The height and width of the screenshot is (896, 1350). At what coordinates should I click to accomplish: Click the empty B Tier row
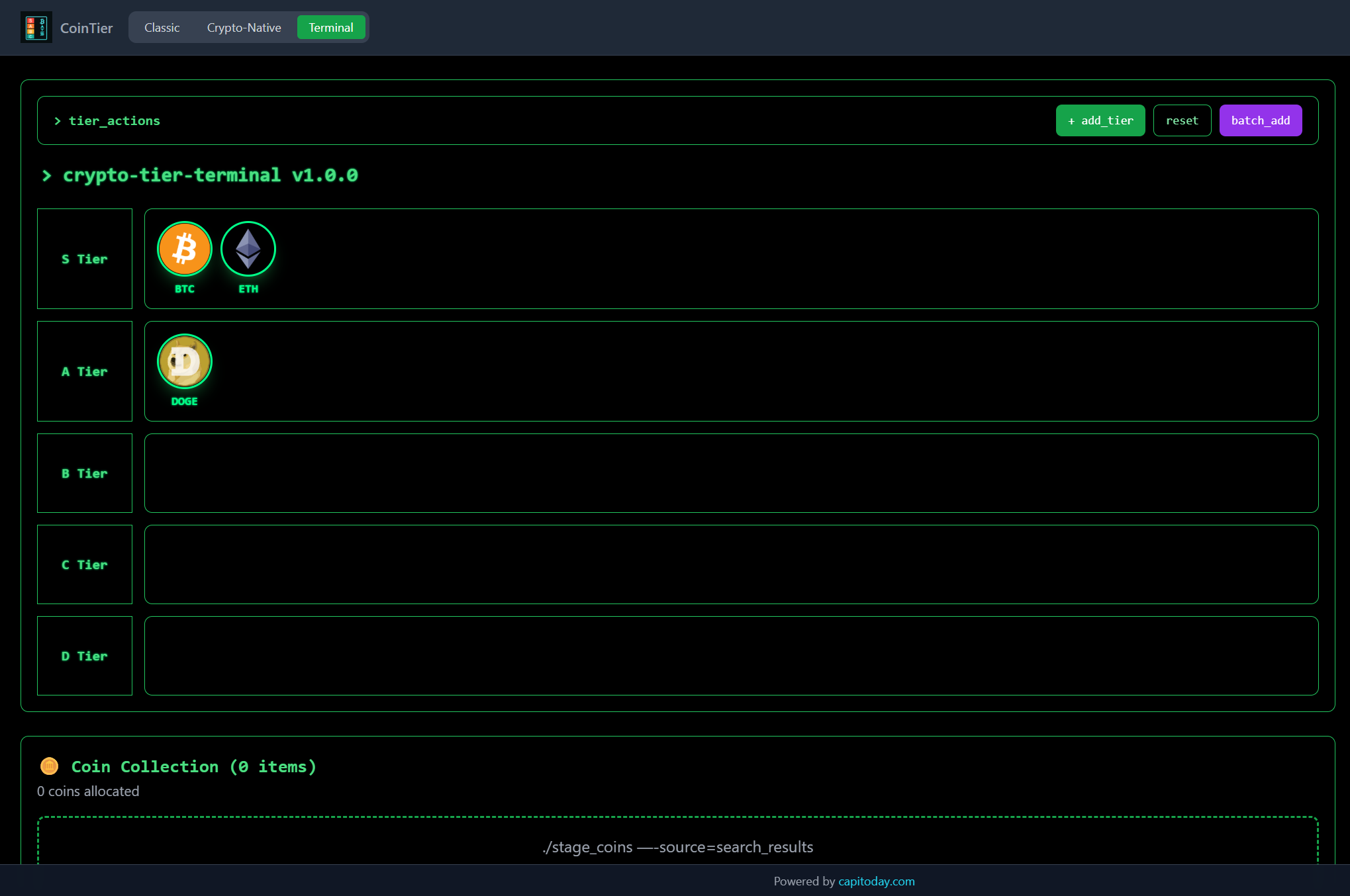pyautogui.click(x=730, y=472)
